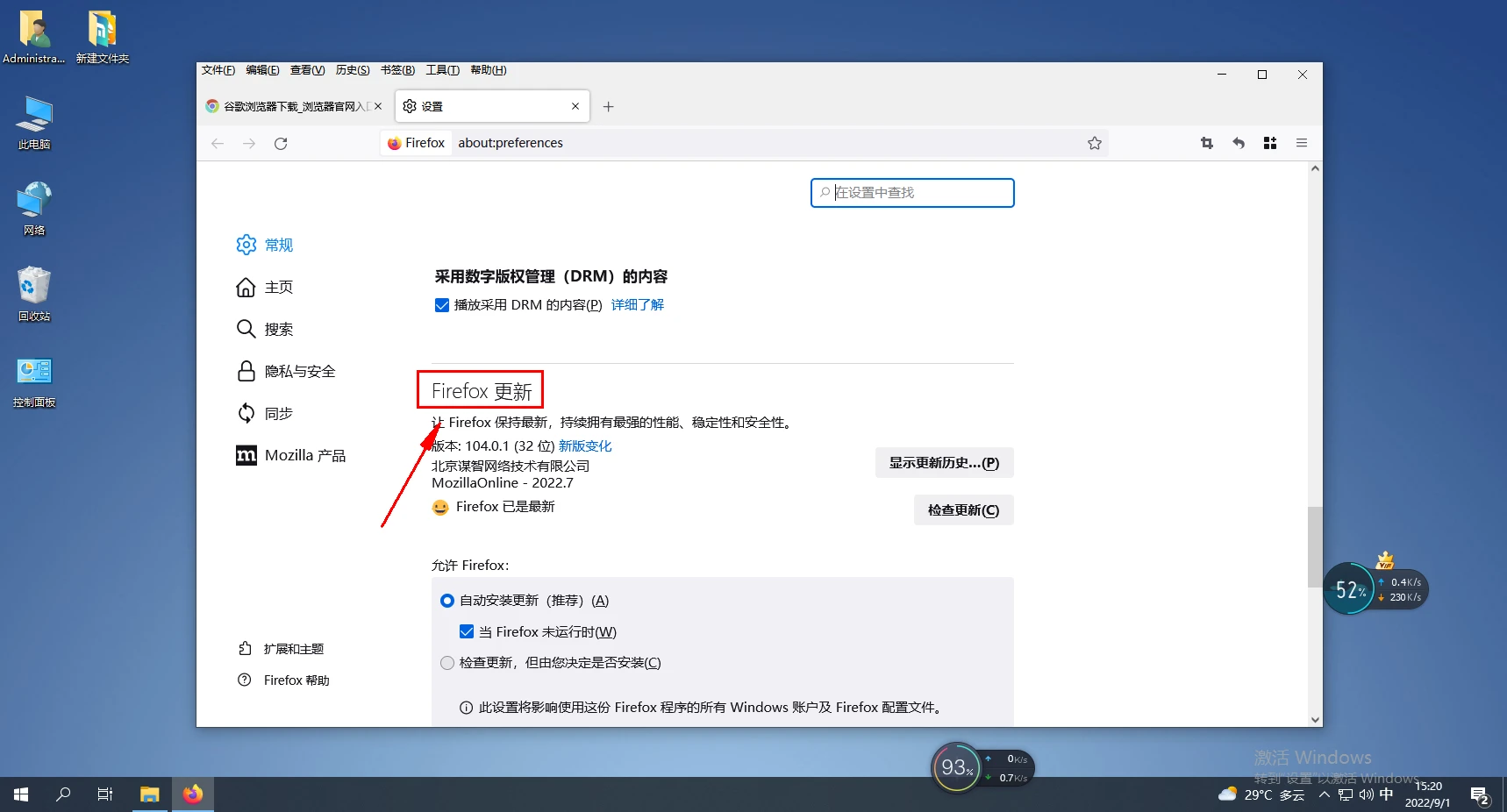Show hidden tray icons chevron
The height and width of the screenshot is (812, 1507).
point(1325,795)
